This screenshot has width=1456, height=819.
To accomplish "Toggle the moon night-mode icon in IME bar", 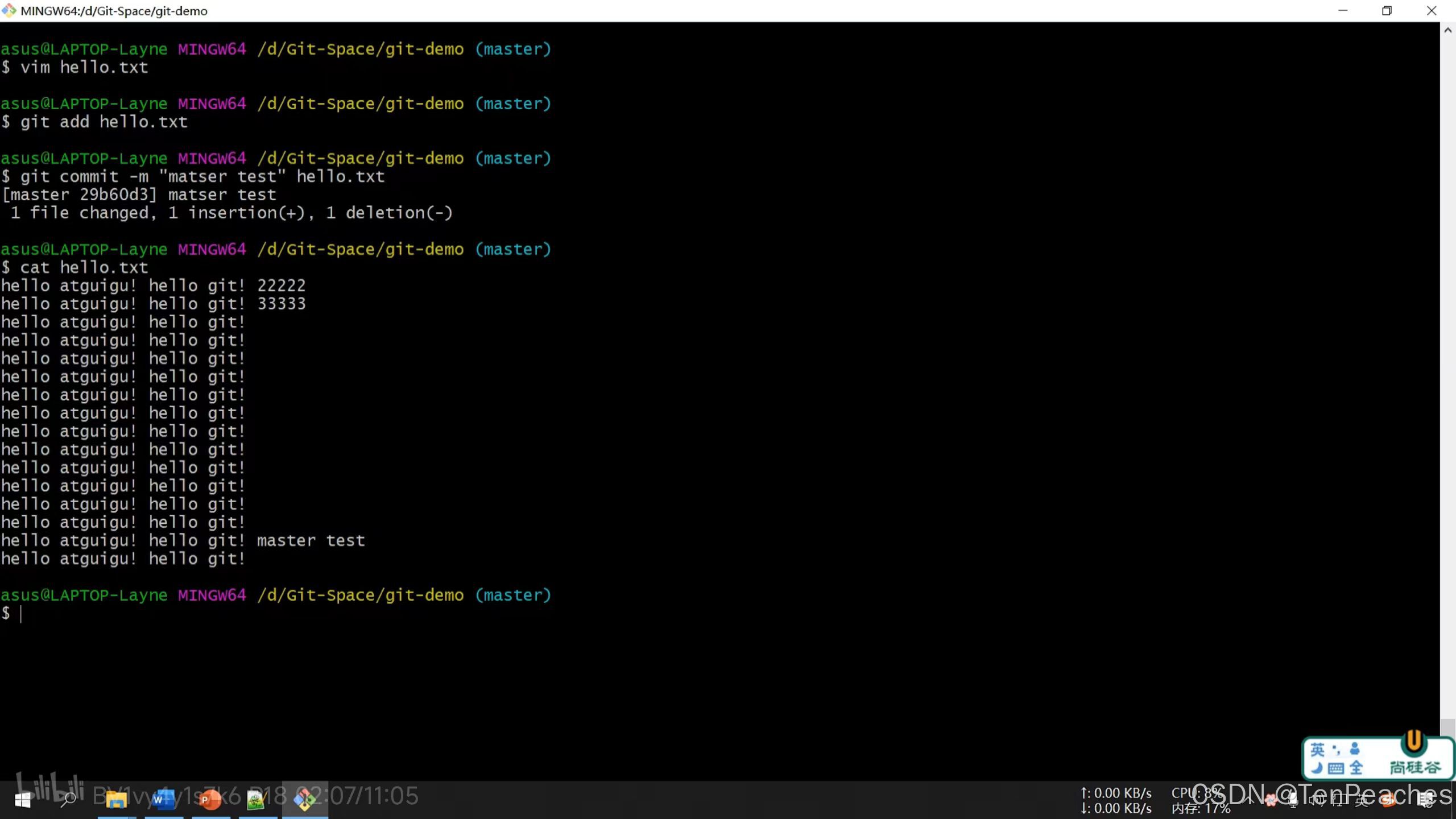I will (x=1317, y=768).
